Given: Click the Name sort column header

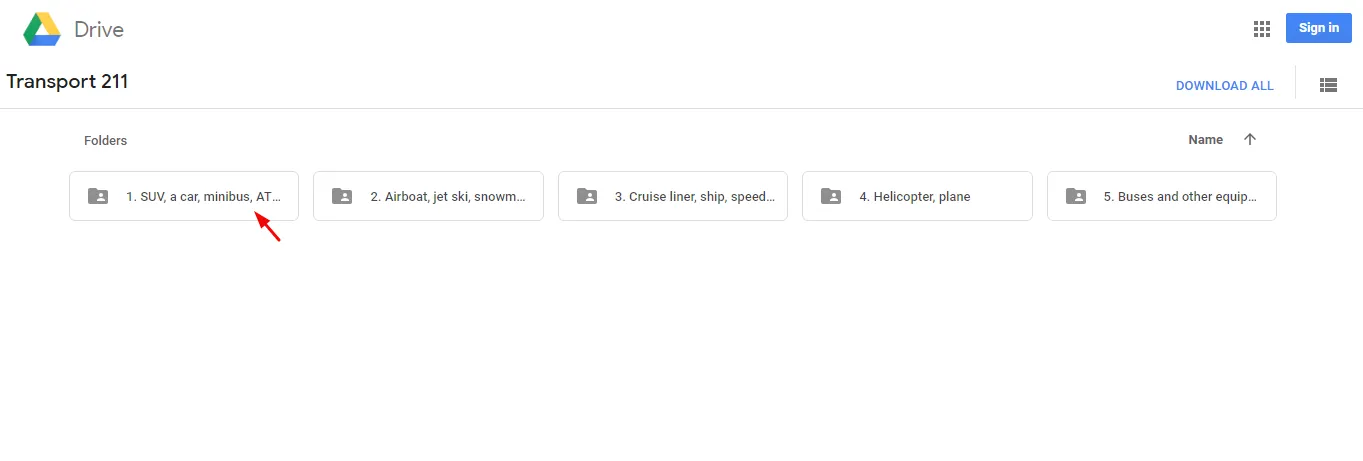Looking at the screenshot, I should pyautogui.click(x=1205, y=140).
